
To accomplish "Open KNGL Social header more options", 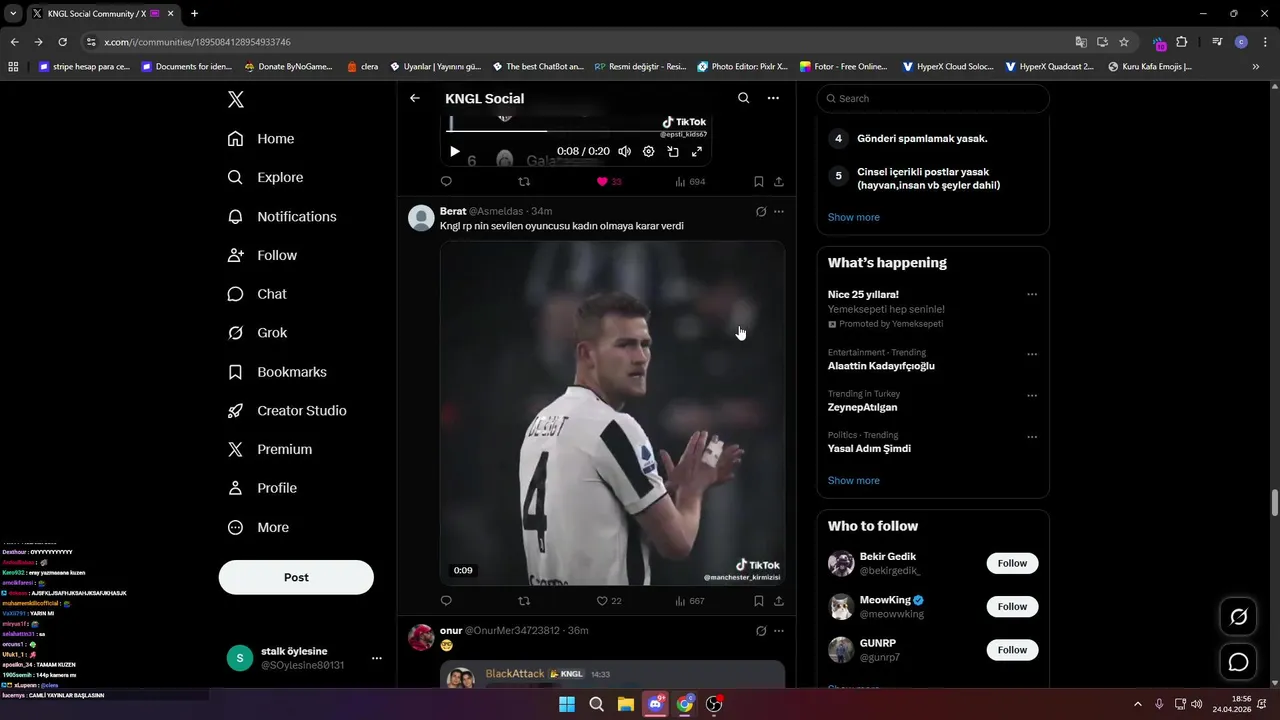I will click(773, 98).
